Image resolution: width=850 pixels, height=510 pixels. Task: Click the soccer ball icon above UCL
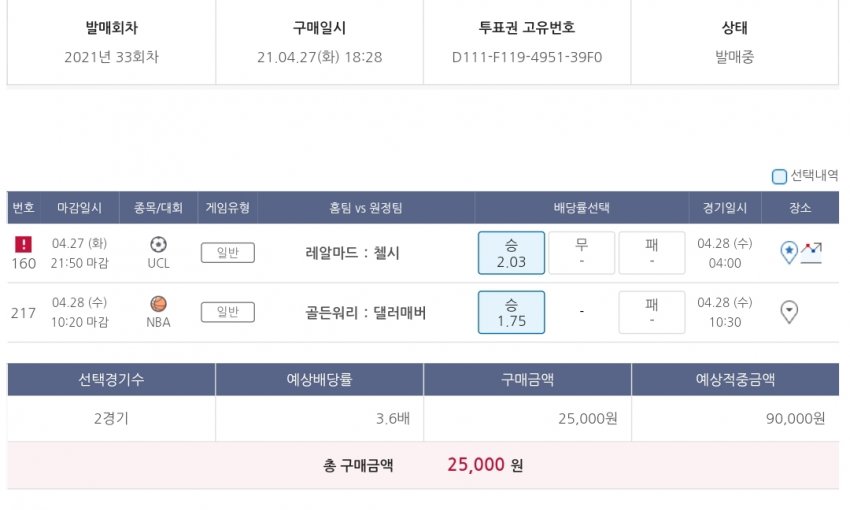158,244
